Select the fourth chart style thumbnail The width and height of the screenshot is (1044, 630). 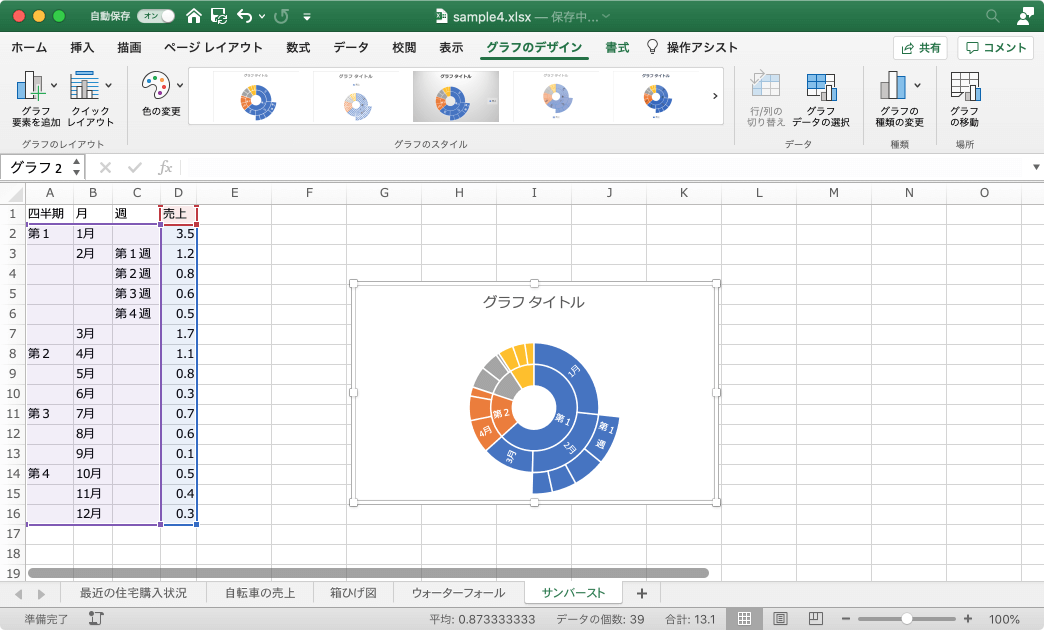pos(556,97)
